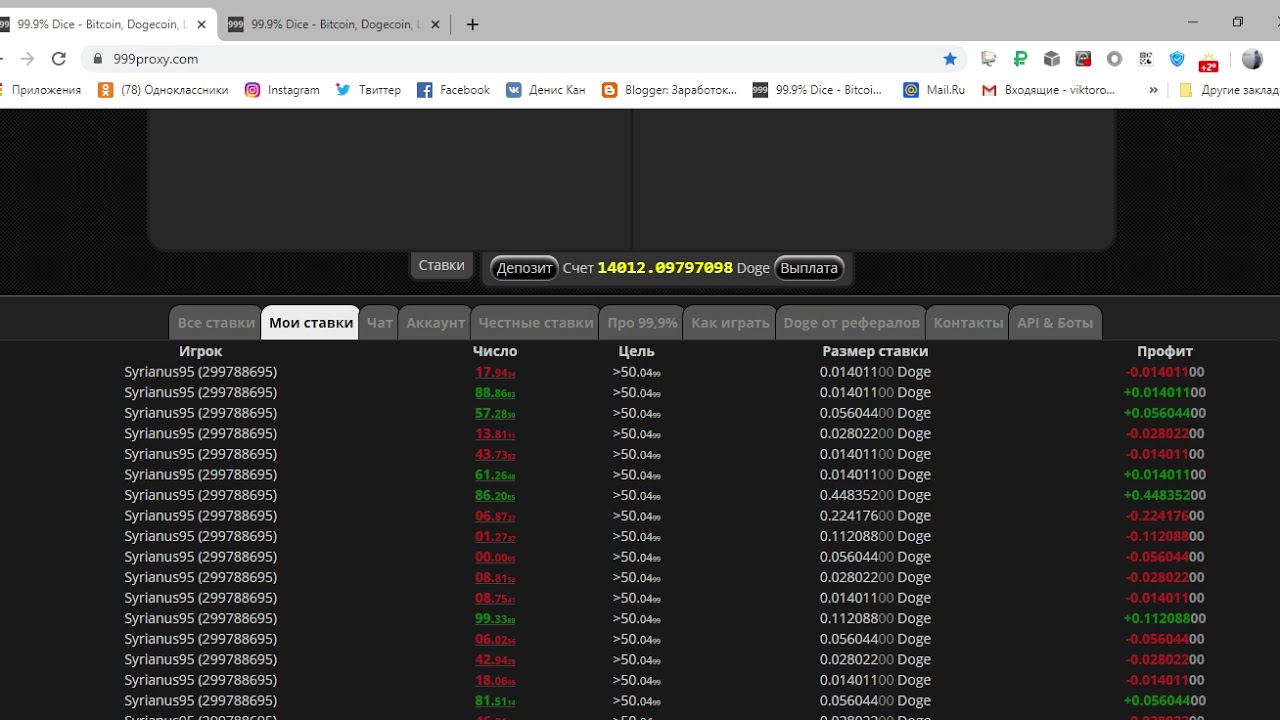Click the Ставки button
This screenshot has width=1280, height=720.
tap(441, 265)
